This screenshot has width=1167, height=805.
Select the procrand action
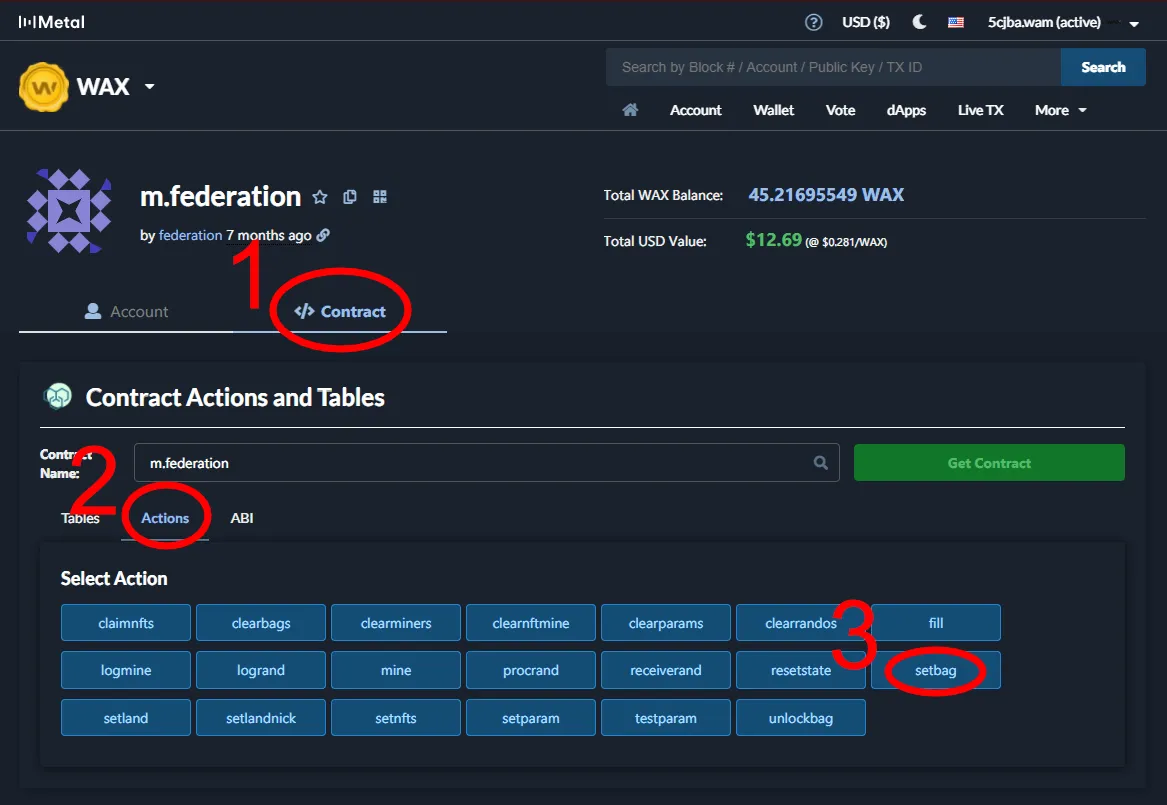[531, 670]
